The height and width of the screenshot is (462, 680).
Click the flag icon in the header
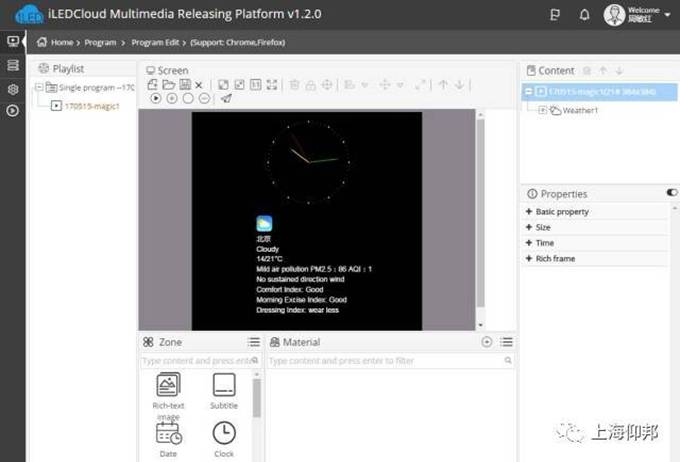[556, 15]
